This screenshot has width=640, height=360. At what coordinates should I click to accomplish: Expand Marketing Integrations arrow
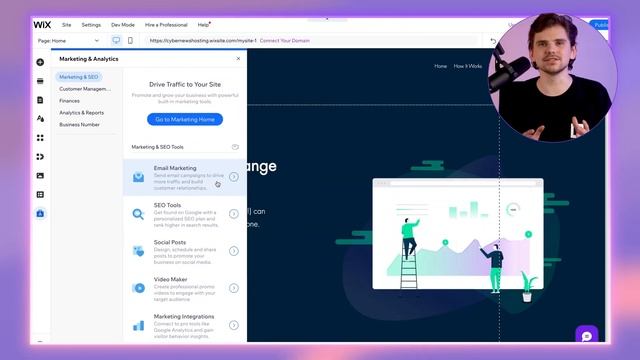click(233, 325)
